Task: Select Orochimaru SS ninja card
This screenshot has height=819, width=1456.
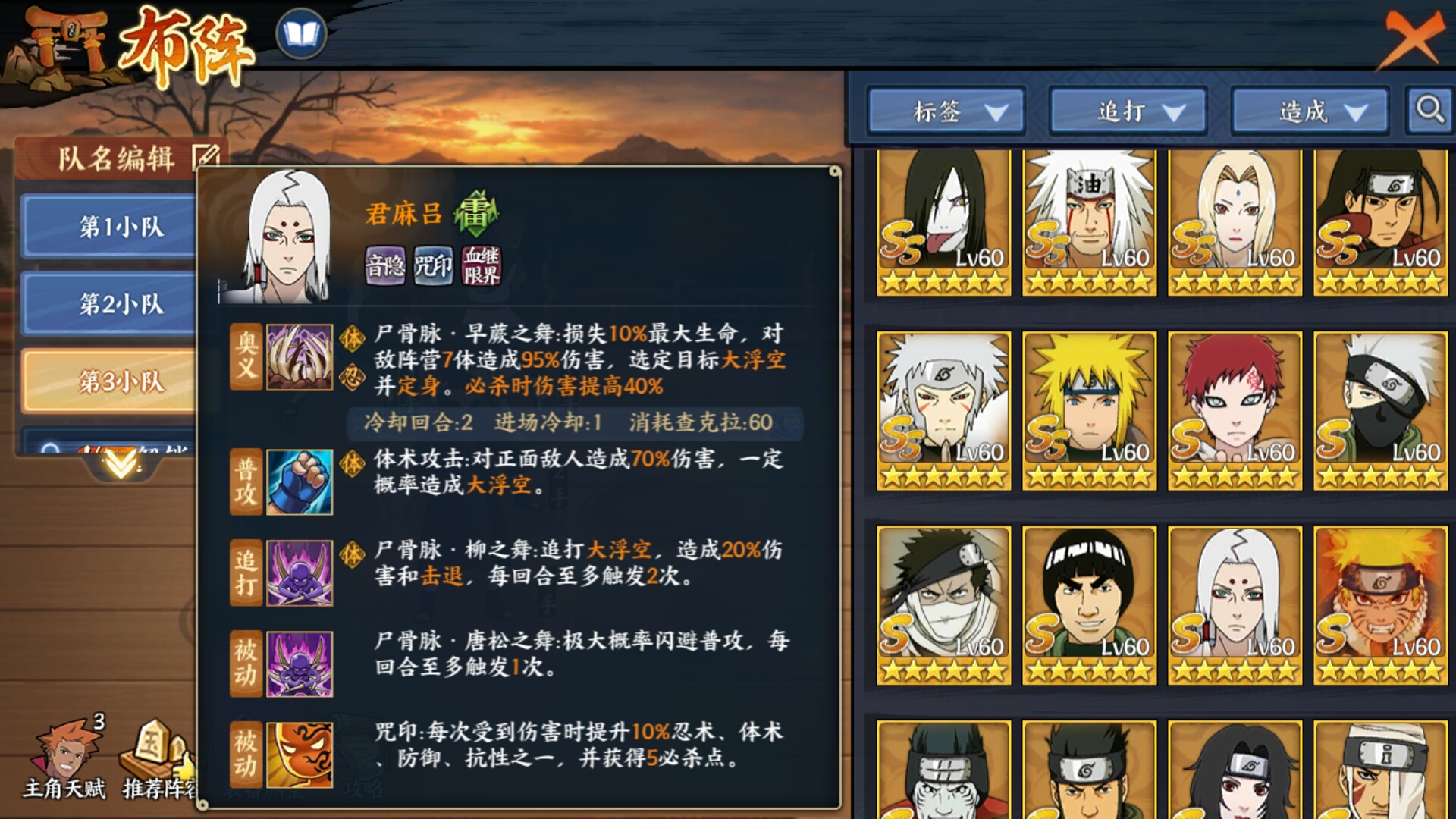Action: pos(943,222)
